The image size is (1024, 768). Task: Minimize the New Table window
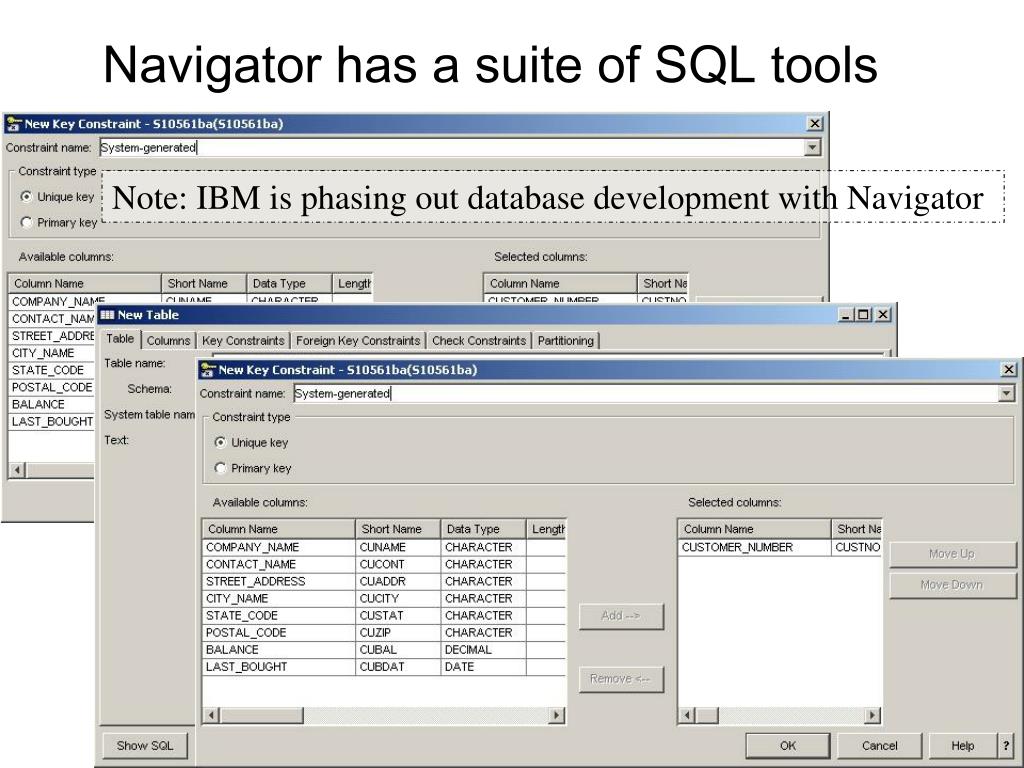pos(846,315)
